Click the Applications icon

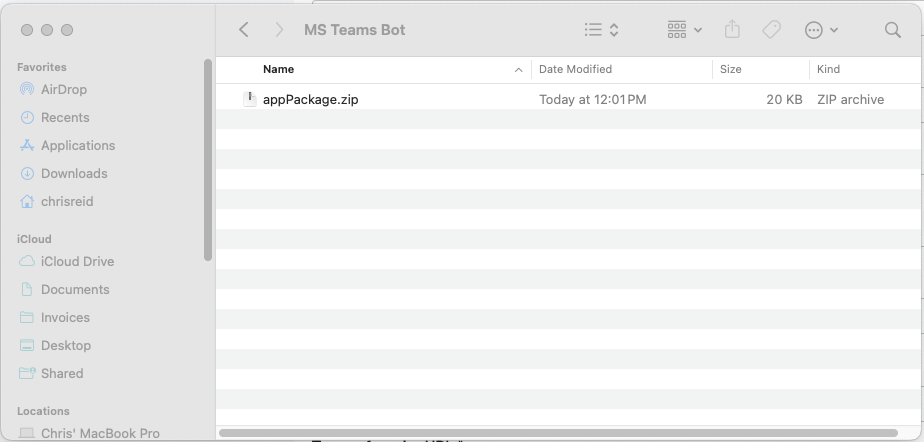pos(27,145)
